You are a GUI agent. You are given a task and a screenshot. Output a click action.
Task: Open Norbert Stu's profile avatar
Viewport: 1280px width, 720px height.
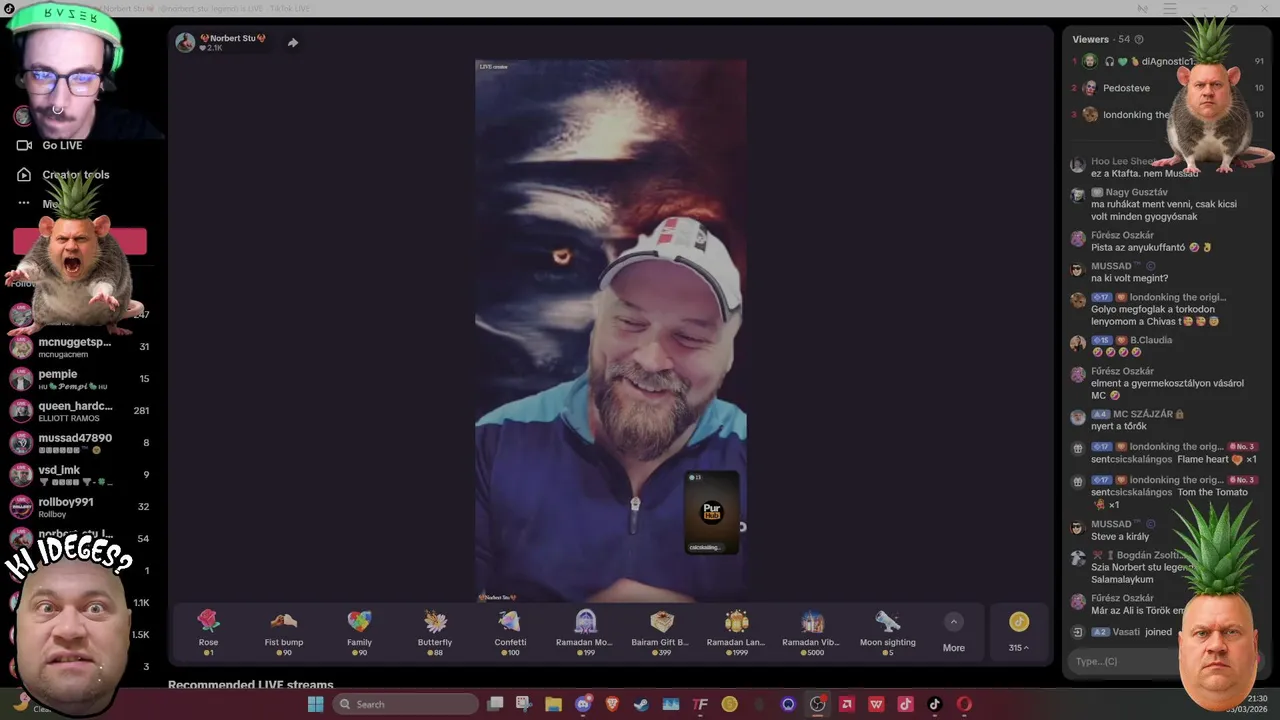click(x=185, y=42)
